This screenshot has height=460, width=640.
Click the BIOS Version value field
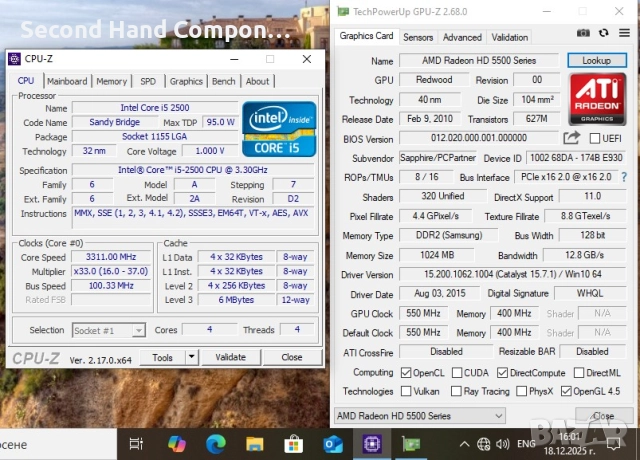479,138
